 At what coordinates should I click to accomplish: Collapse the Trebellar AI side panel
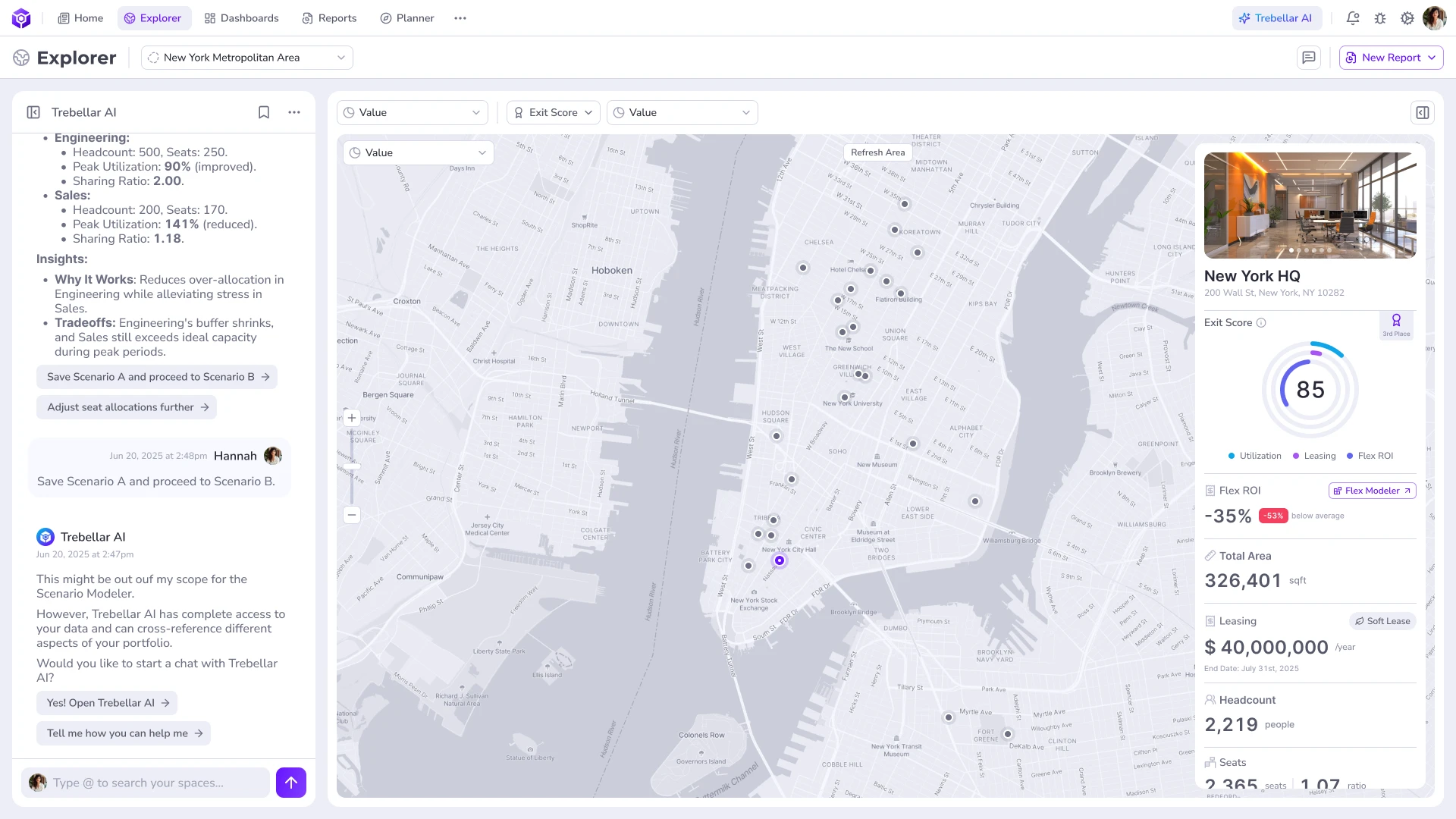(33, 112)
